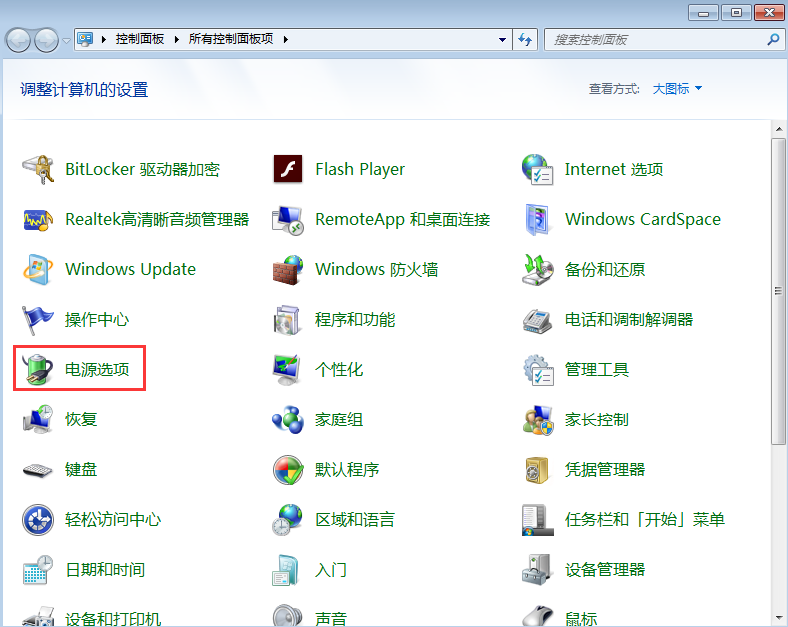The width and height of the screenshot is (788, 627).
Task: Open 任务栏和「开始」菜单 icon
Action: [537, 520]
